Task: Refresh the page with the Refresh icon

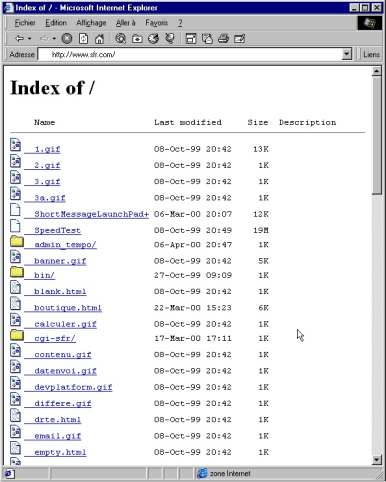Action: coord(83,39)
